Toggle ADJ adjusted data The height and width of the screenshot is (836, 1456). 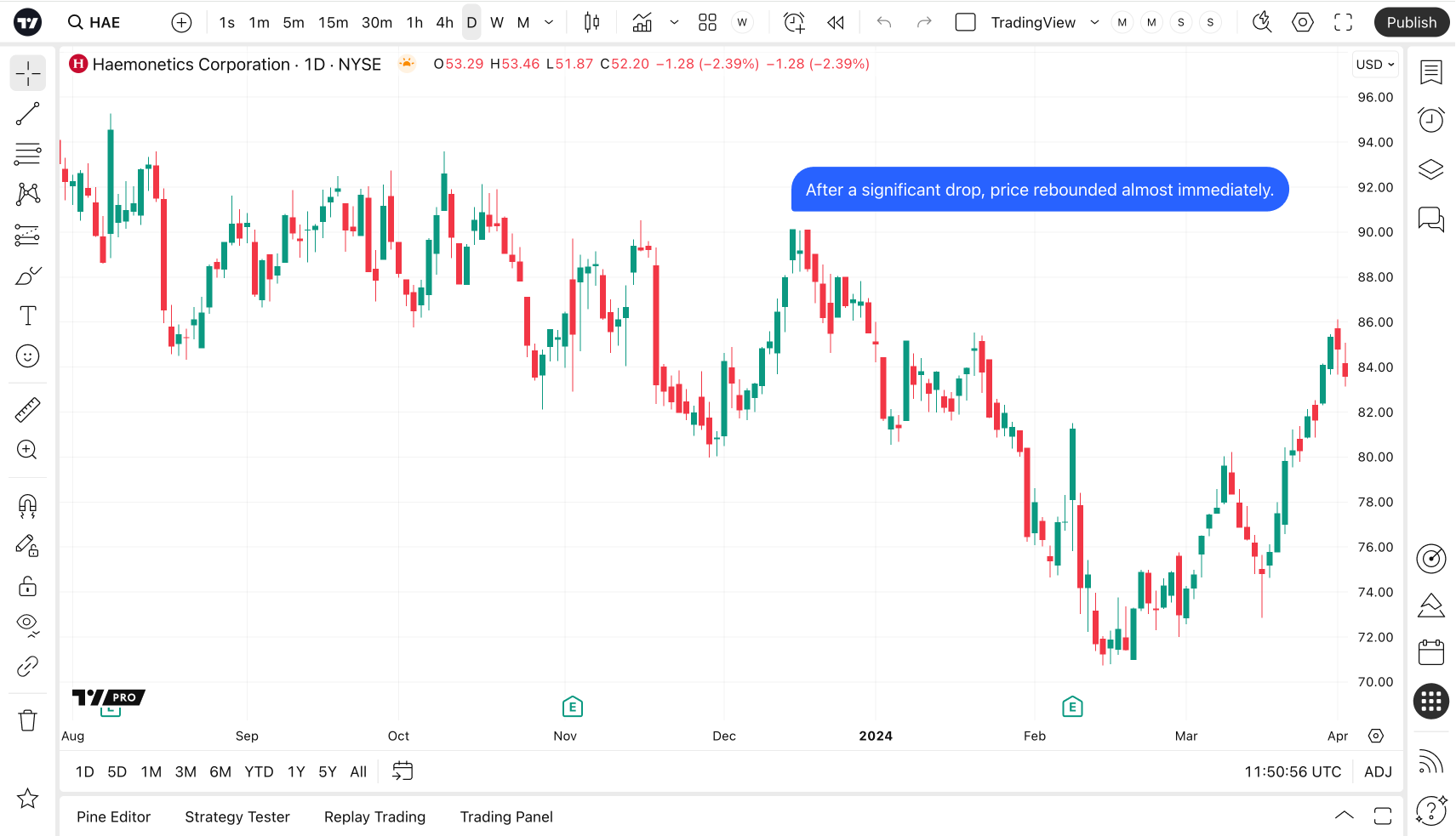point(1378,771)
